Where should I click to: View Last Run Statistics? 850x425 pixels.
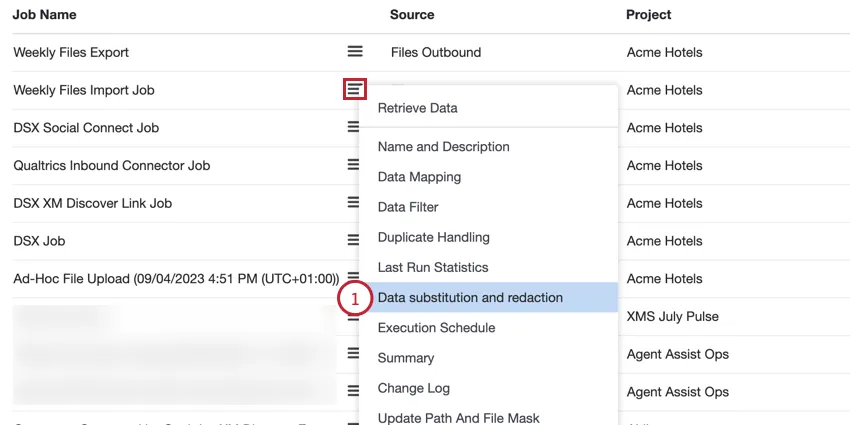pos(433,267)
